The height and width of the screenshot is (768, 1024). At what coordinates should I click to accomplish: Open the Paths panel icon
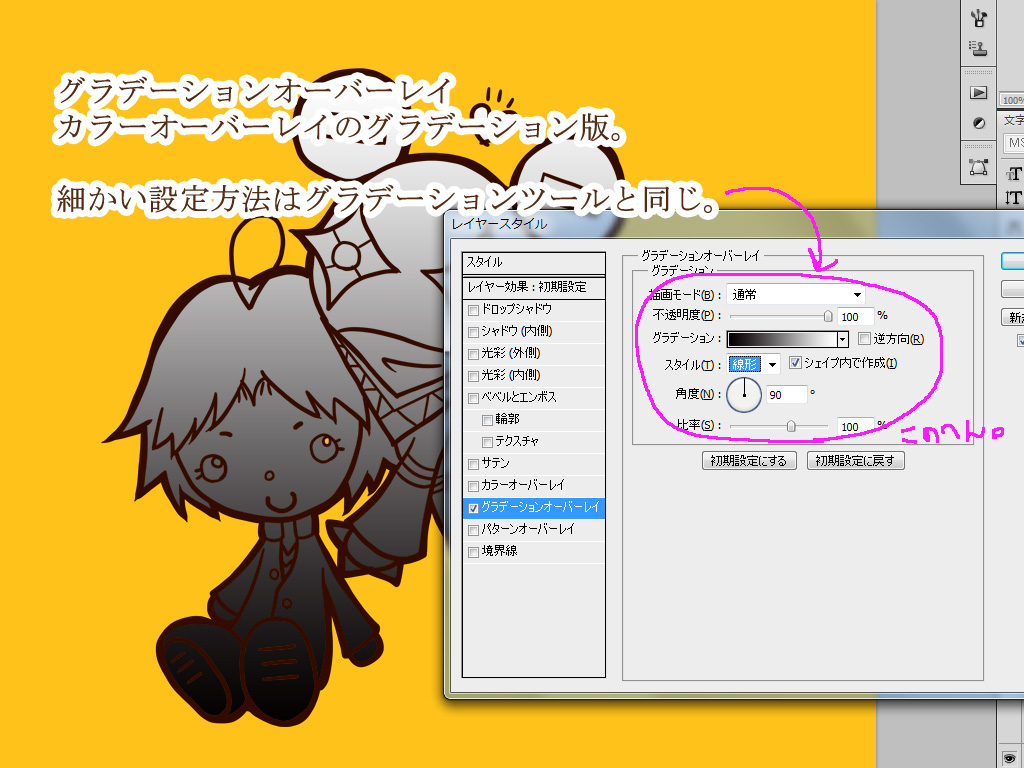[979, 166]
